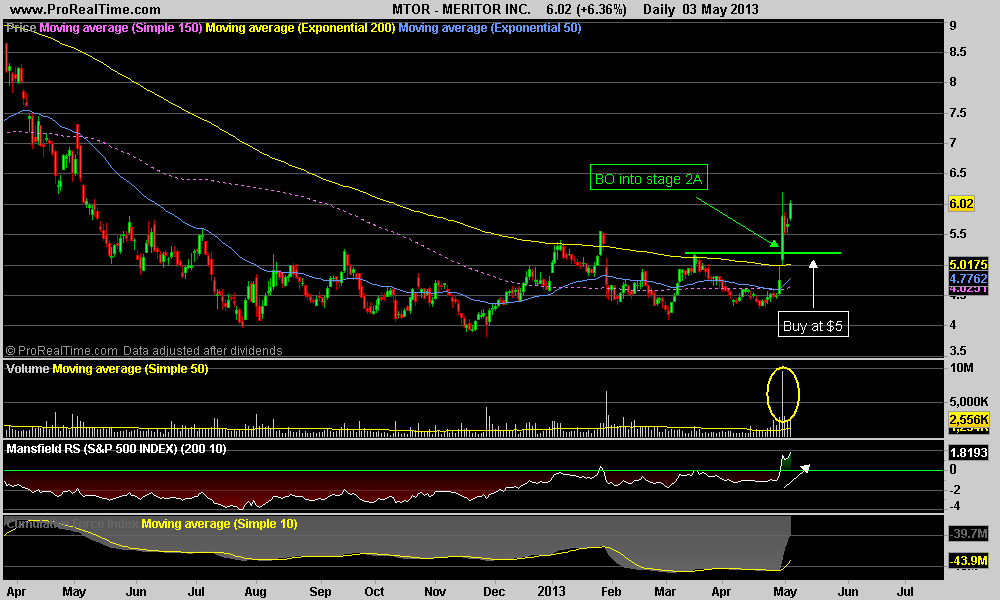Screen dimensions: 1000x600
Task: Click the blue 4.7762 moving average tag
Action: [x=967, y=279]
